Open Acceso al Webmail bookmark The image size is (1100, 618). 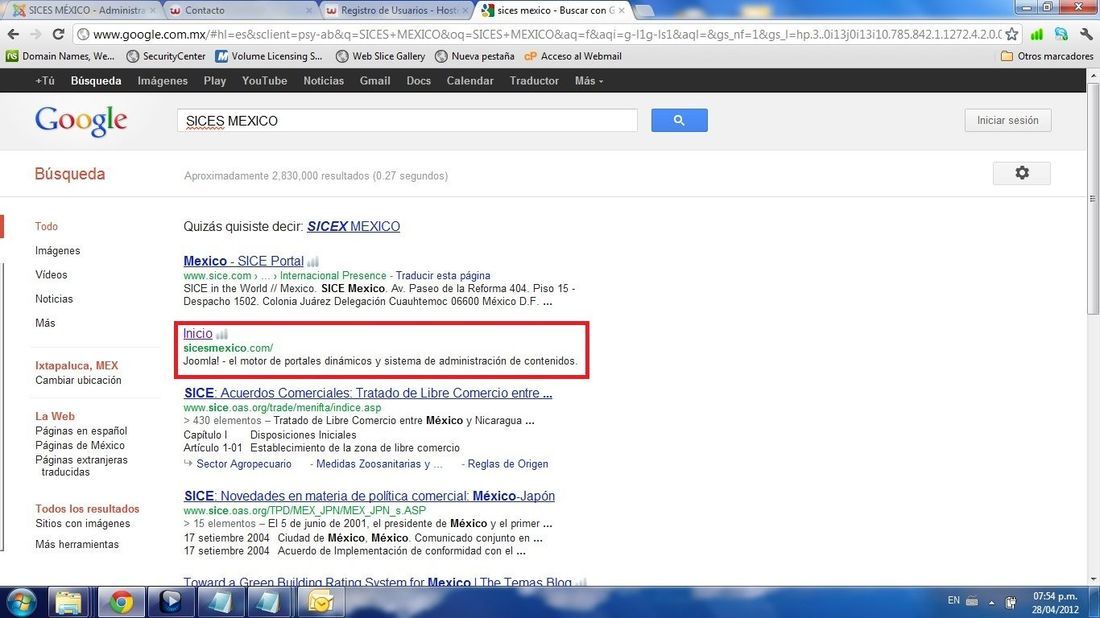click(573, 56)
